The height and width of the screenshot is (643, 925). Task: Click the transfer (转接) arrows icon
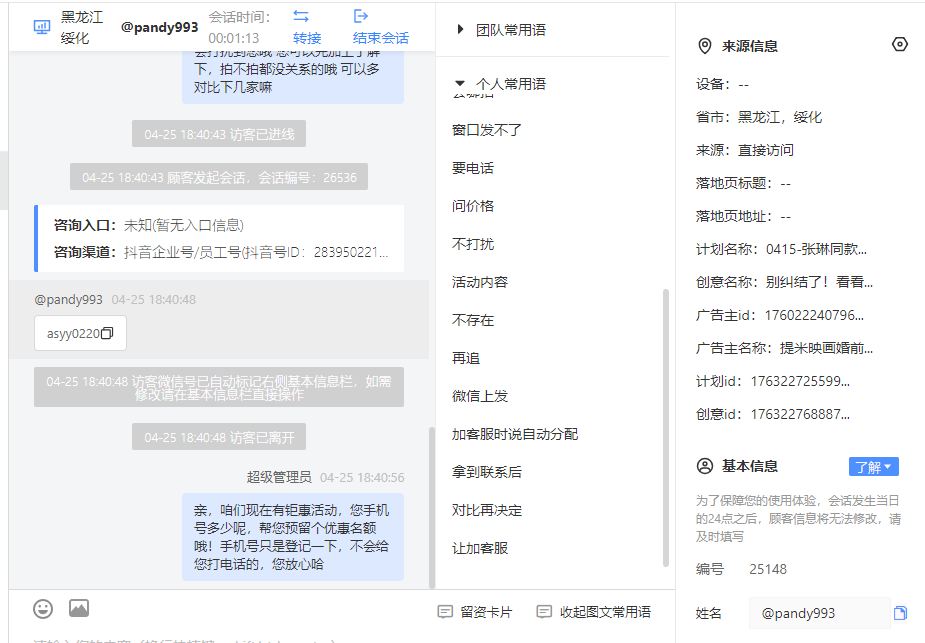click(x=301, y=16)
